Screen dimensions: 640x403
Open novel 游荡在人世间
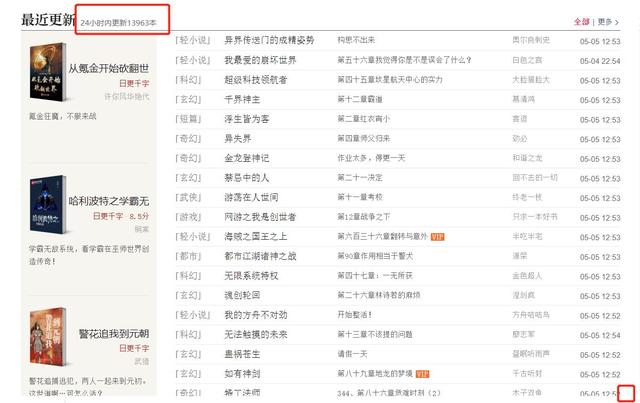251,197
